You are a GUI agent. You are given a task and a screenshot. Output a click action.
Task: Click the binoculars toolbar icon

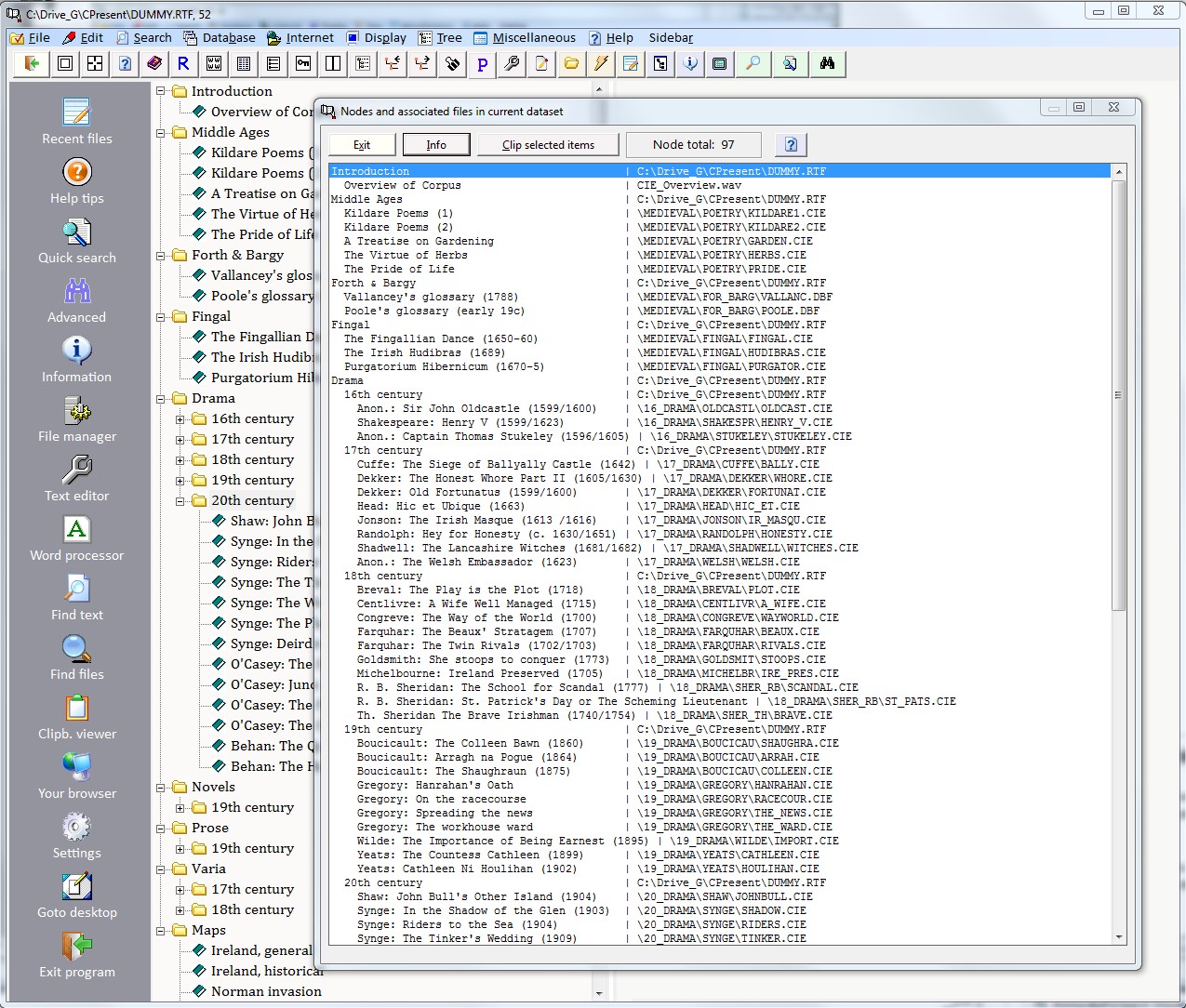pos(827,64)
